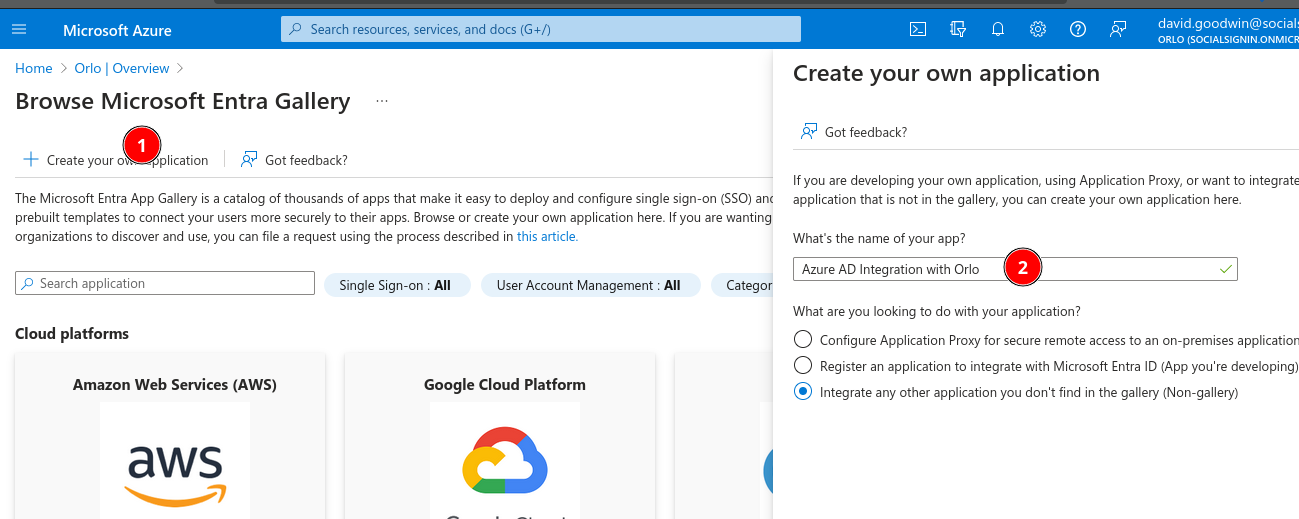Open the hamburger portal menu
1299x519 pixels.
coord(19,29)
